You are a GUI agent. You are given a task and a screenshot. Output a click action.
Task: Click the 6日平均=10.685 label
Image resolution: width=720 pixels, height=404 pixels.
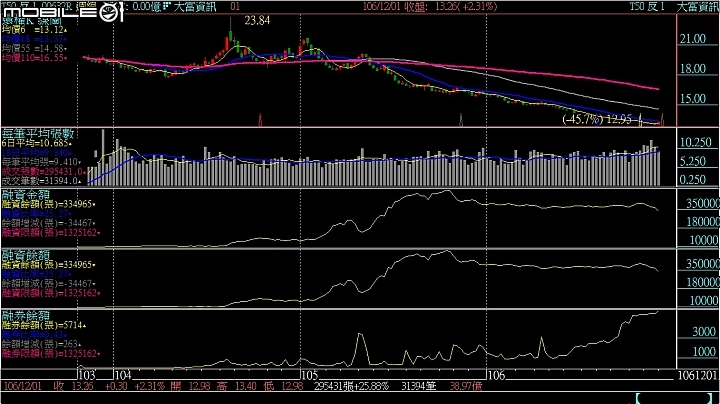pyautogui.click(x=36, y=144)
